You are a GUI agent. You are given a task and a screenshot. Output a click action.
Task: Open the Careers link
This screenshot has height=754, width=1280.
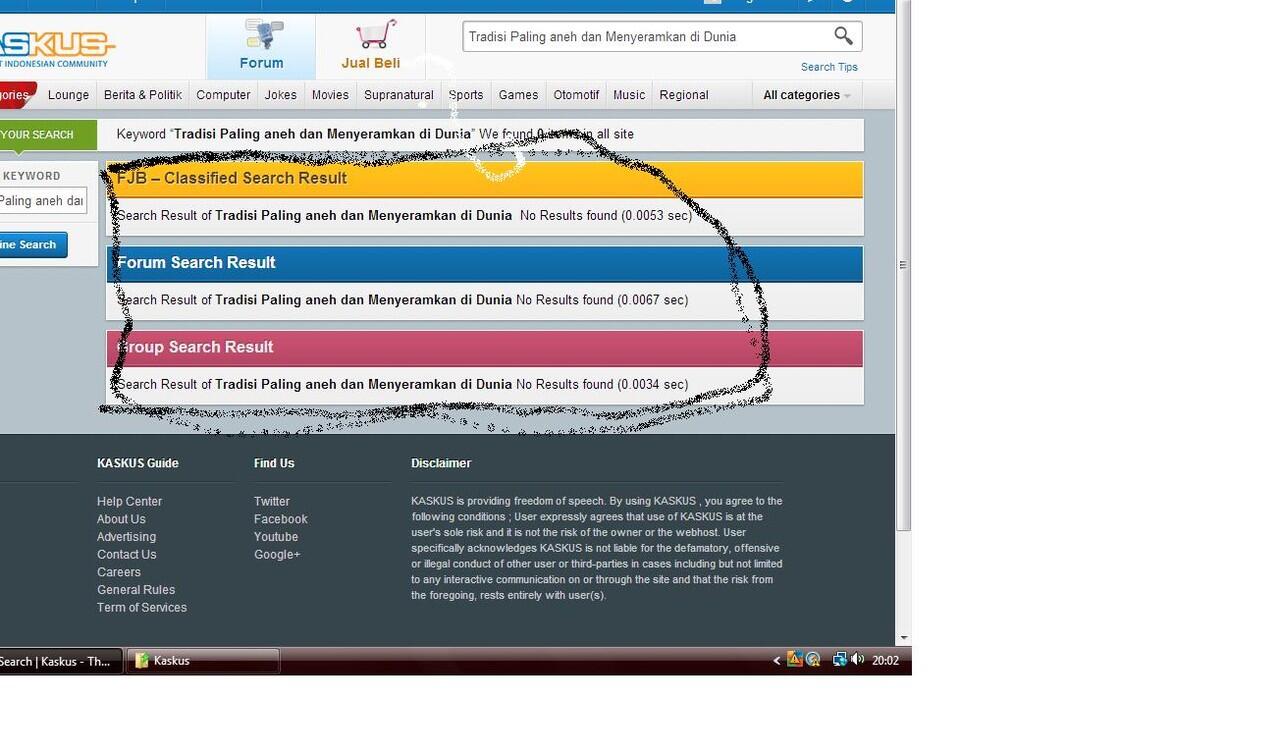coord(119,572)
